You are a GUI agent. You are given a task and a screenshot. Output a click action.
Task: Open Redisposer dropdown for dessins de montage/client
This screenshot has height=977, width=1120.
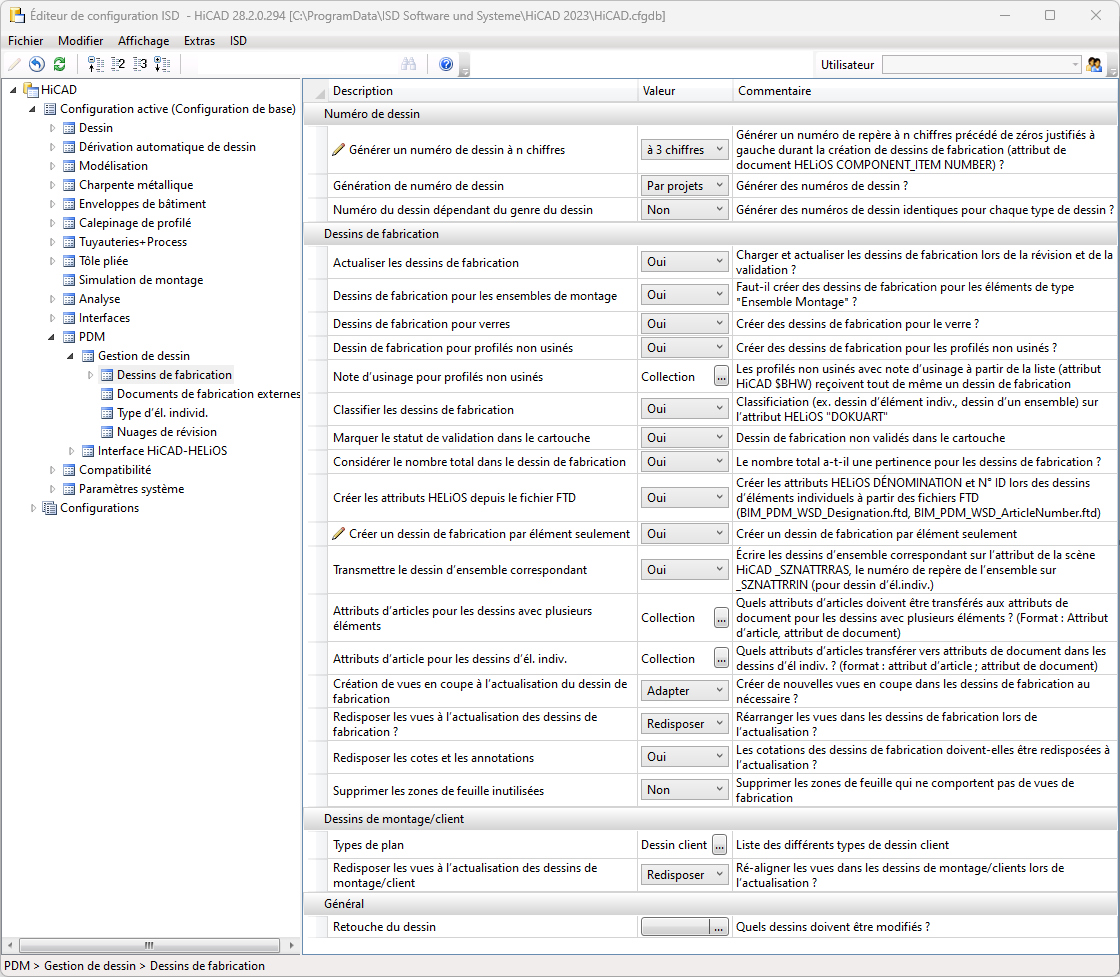click(684, 875)
